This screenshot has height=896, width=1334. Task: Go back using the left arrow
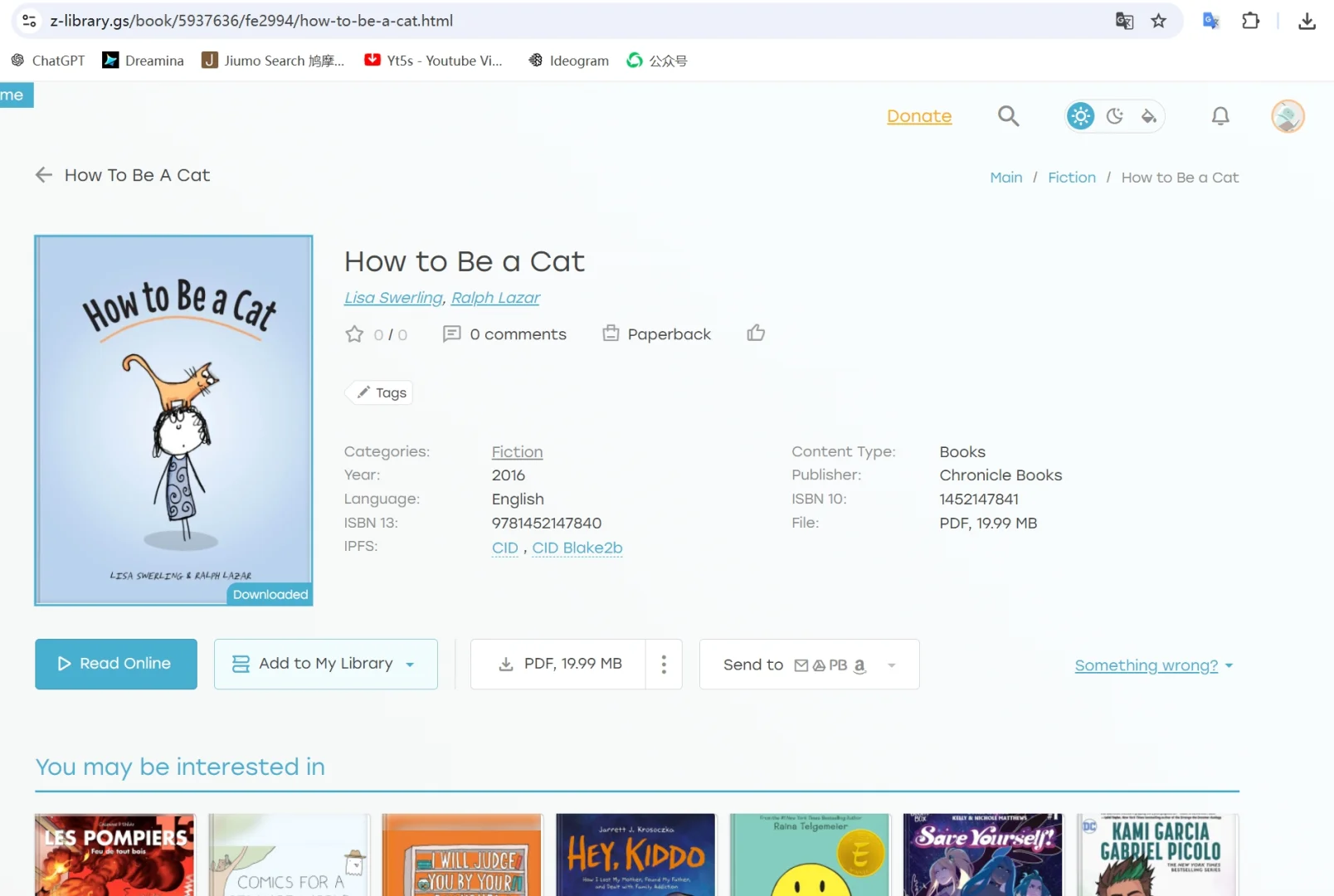(x=44, y=175)
